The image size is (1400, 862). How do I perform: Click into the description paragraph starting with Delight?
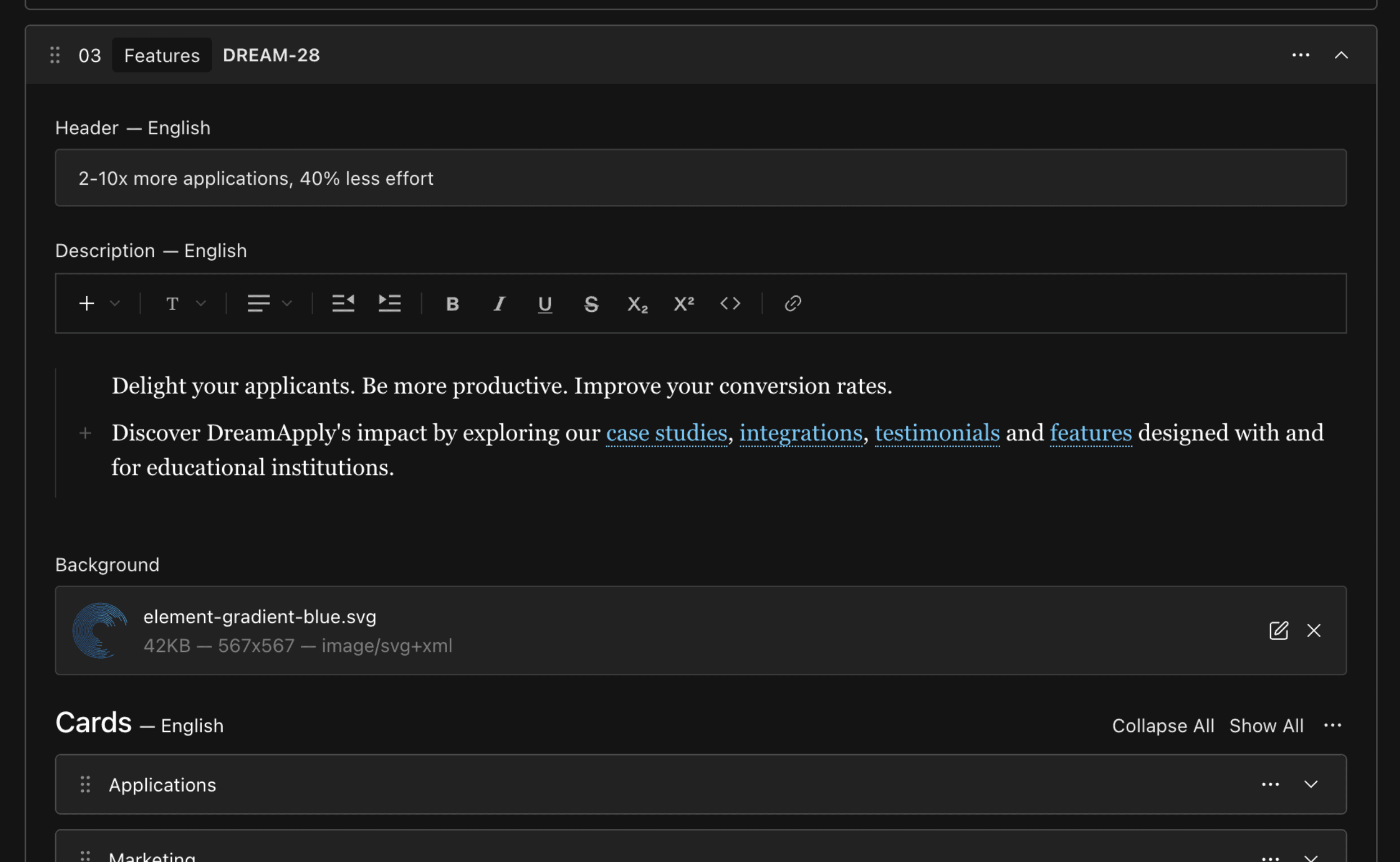tap(502, 387)
